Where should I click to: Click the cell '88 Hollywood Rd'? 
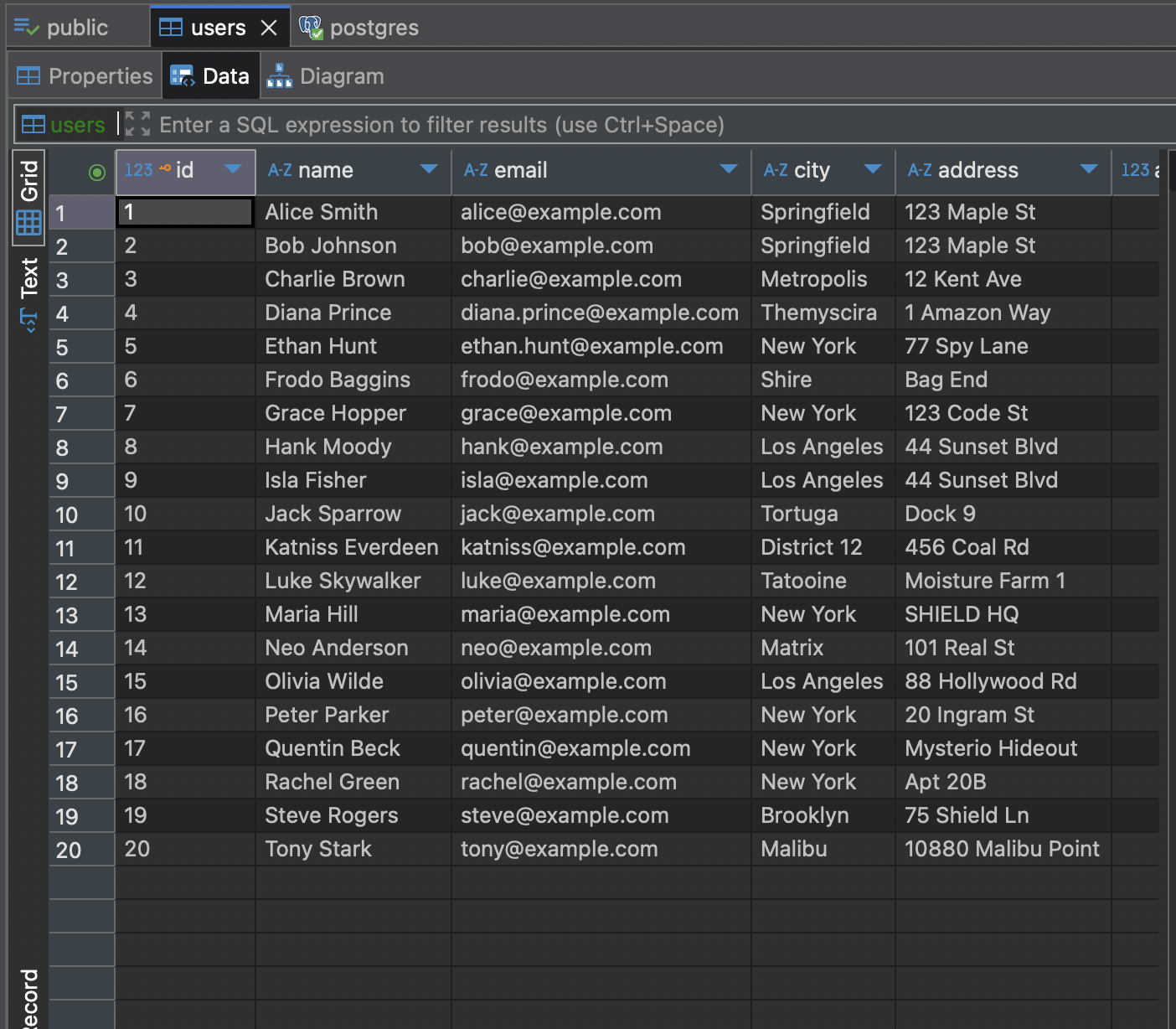(1003, 681)
